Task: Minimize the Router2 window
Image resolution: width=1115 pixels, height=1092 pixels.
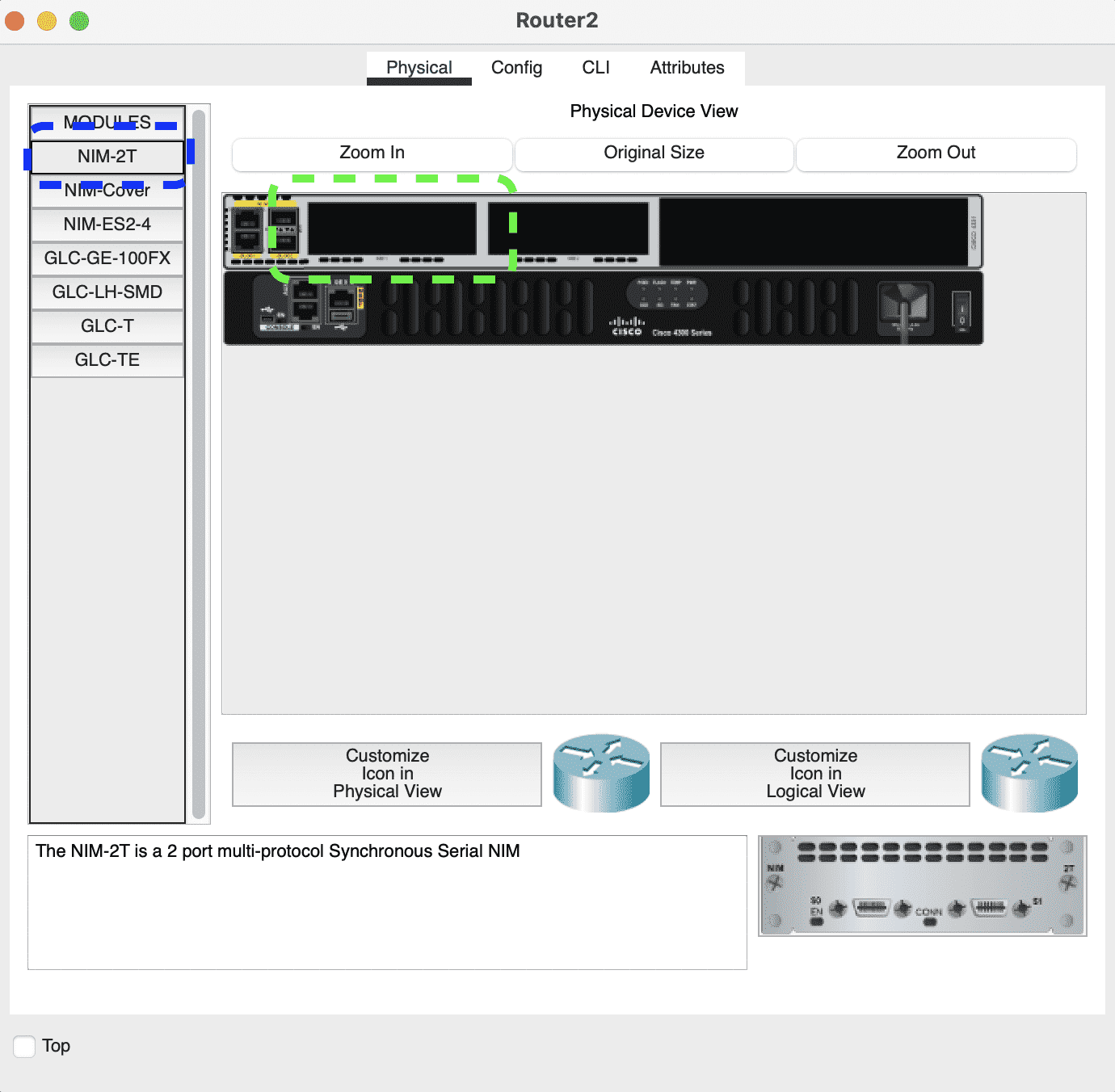Action: 47,21
